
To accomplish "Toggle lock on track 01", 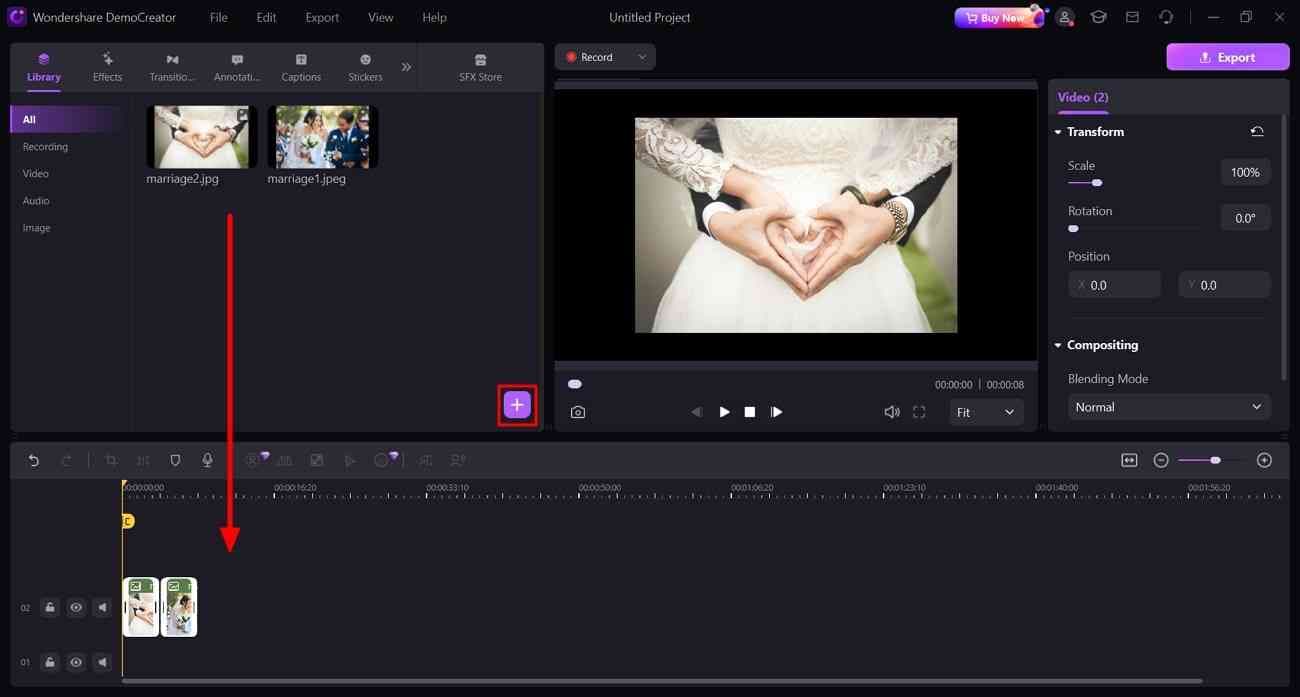I will [x=49, y=662].
